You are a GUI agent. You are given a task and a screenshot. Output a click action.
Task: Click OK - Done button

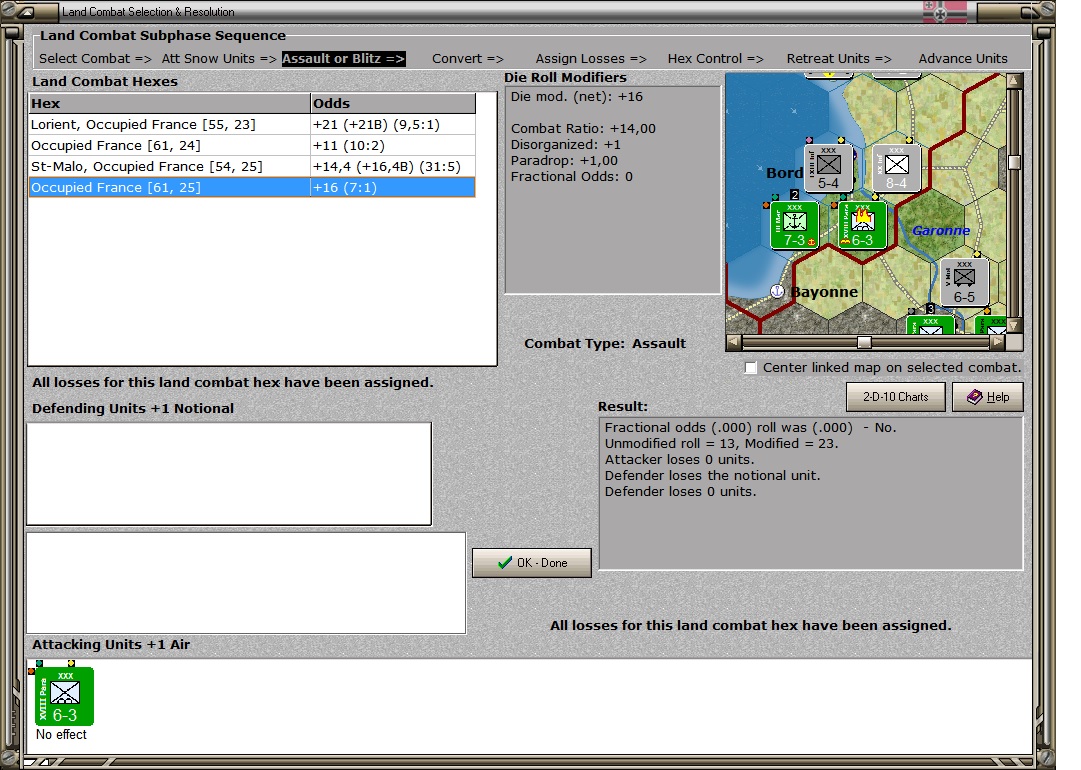(532, 563)
